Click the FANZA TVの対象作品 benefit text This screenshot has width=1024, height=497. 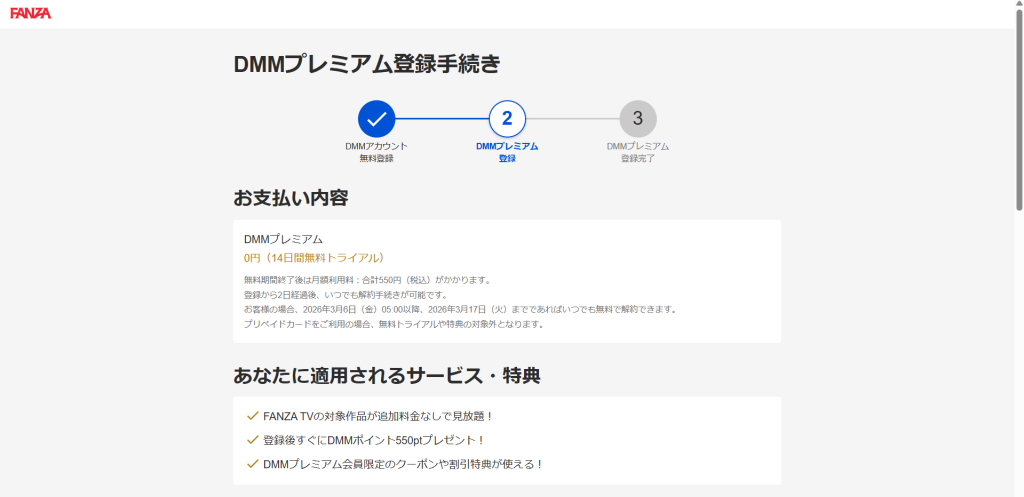click(378, 415)
